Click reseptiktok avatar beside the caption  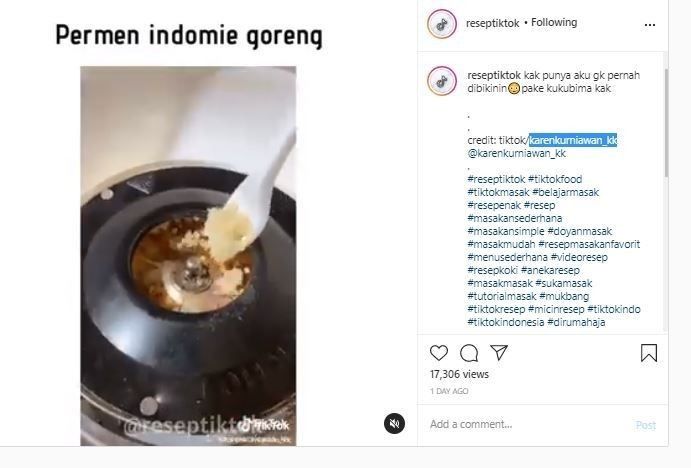pyautogui.click(x=442, y=81)
